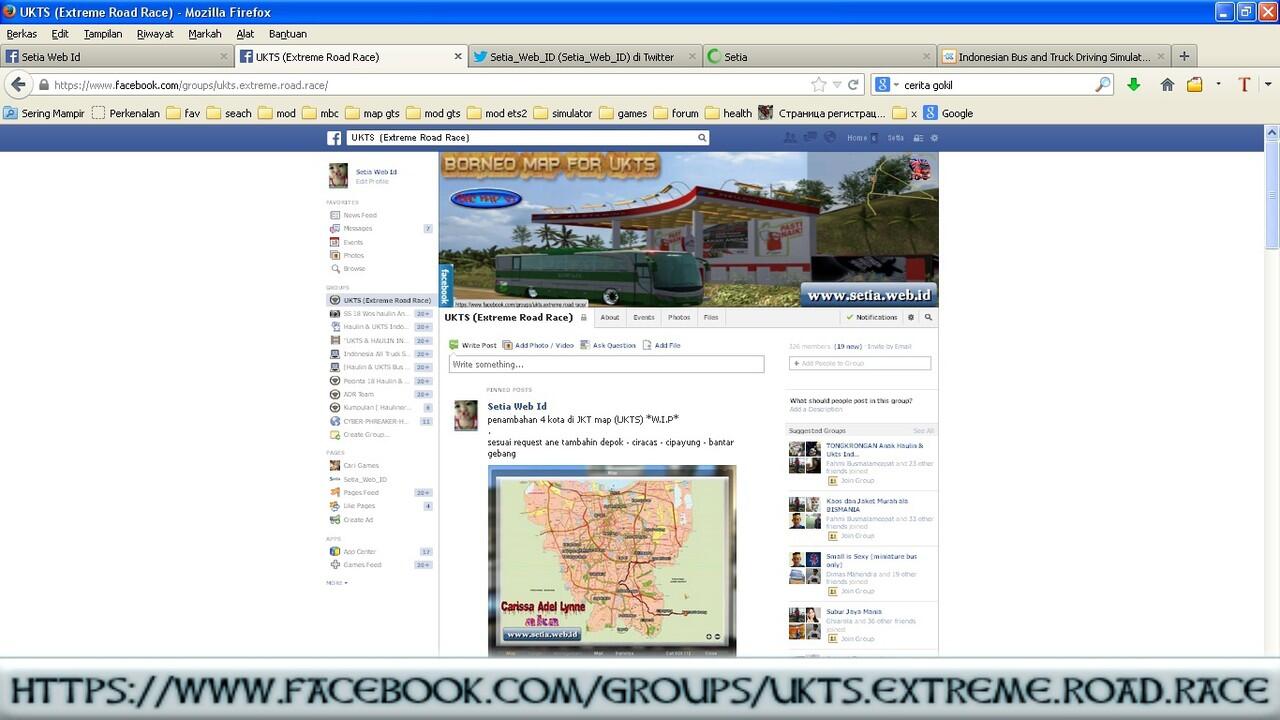Click the Firefox back arrow button

(x=18, y=85)
